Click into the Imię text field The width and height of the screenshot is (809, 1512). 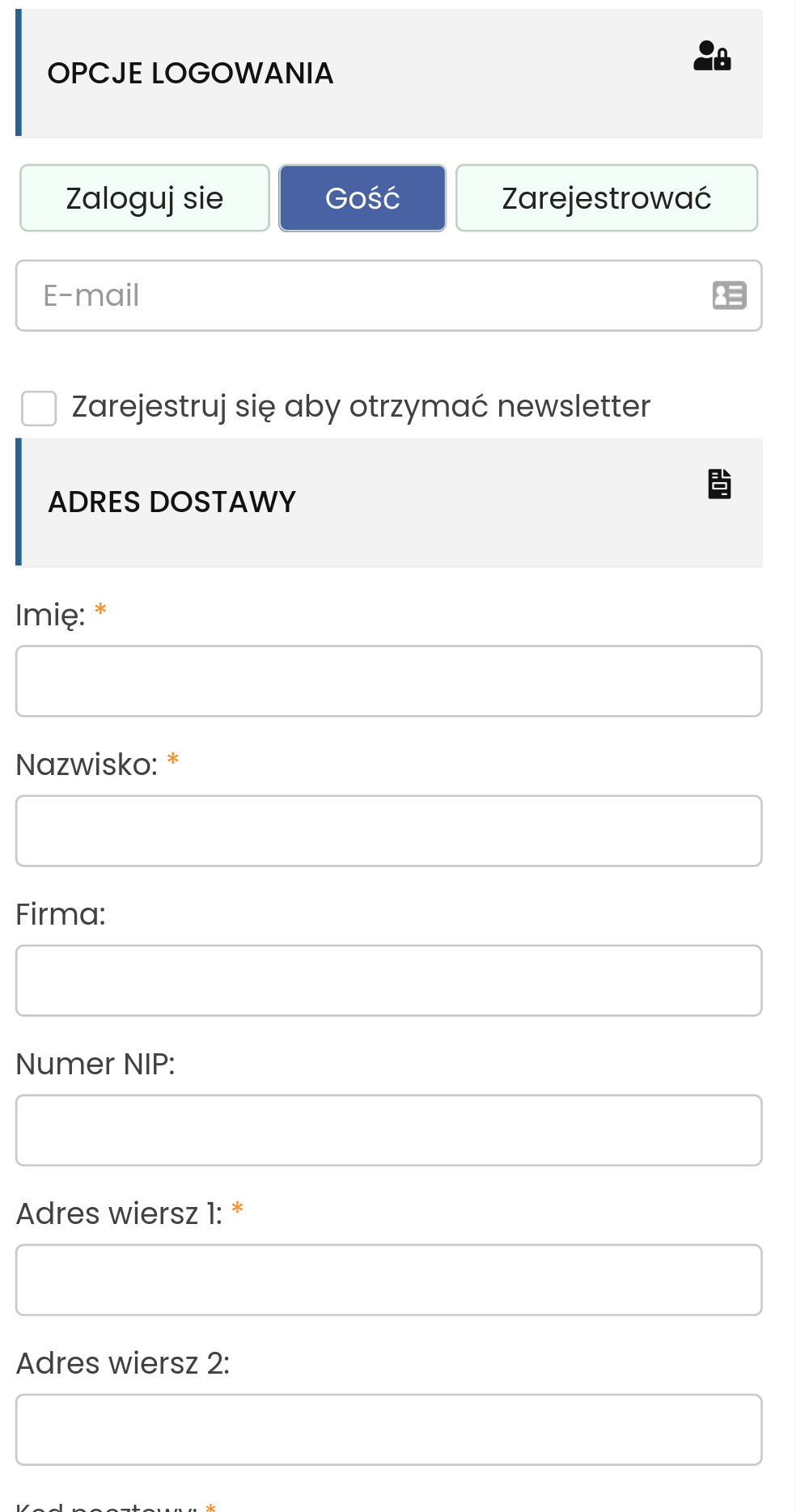[388, 681]
